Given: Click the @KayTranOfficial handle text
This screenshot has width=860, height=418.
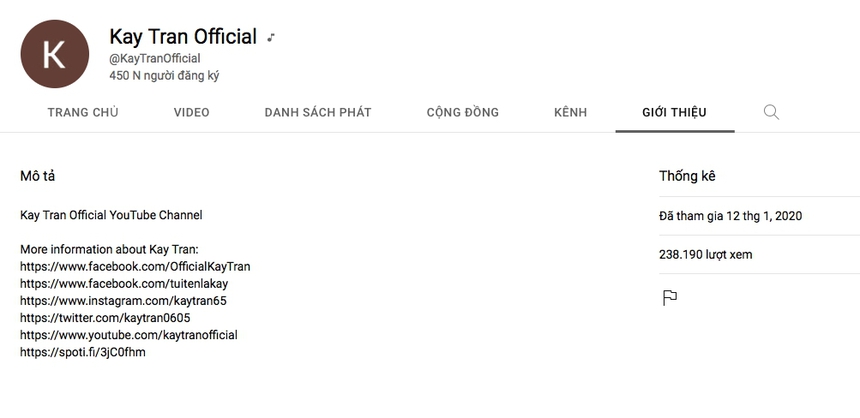Looking at the screenshot, I should [x=155, y=59].
